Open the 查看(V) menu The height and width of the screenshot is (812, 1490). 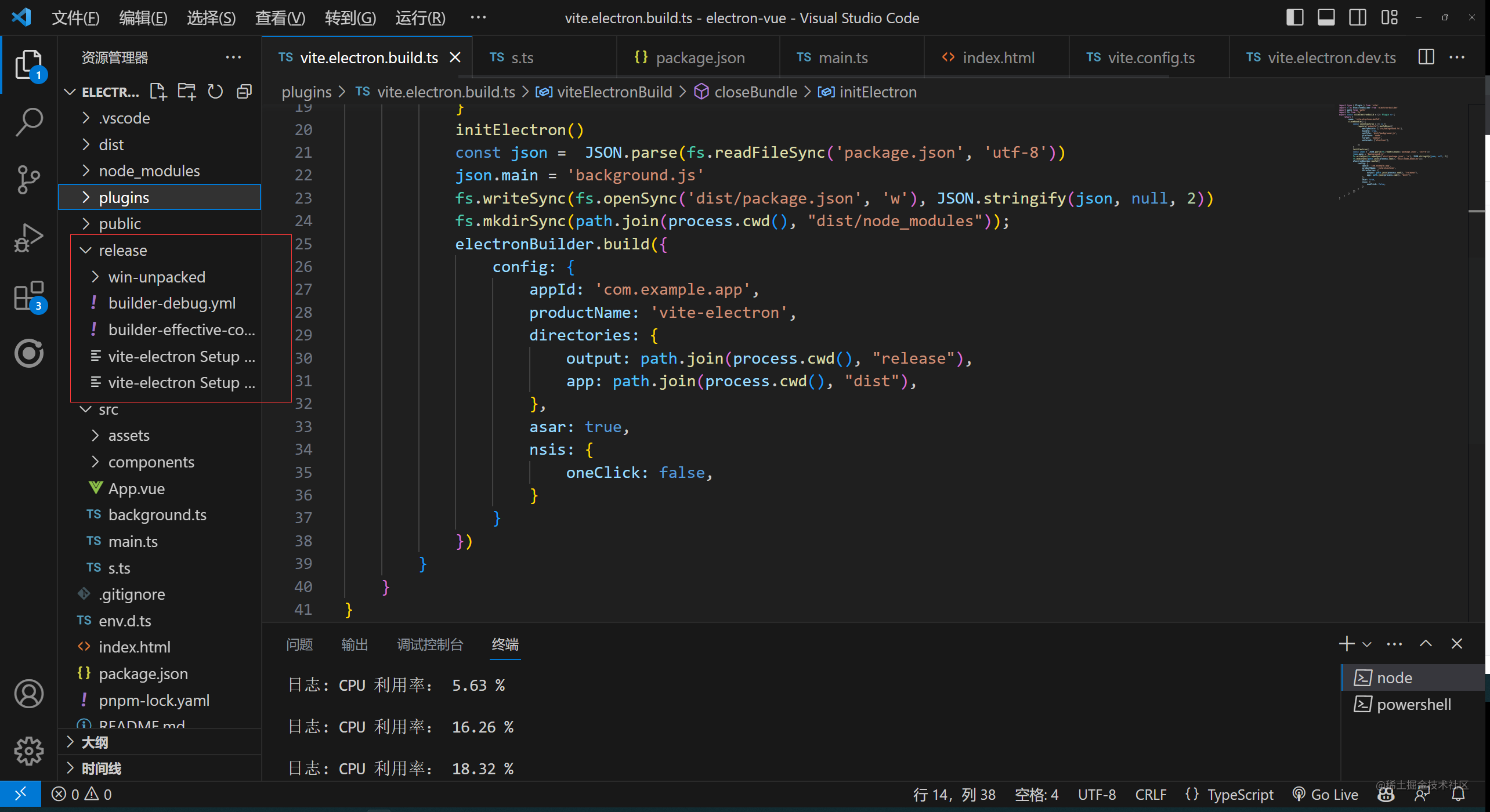280,17
